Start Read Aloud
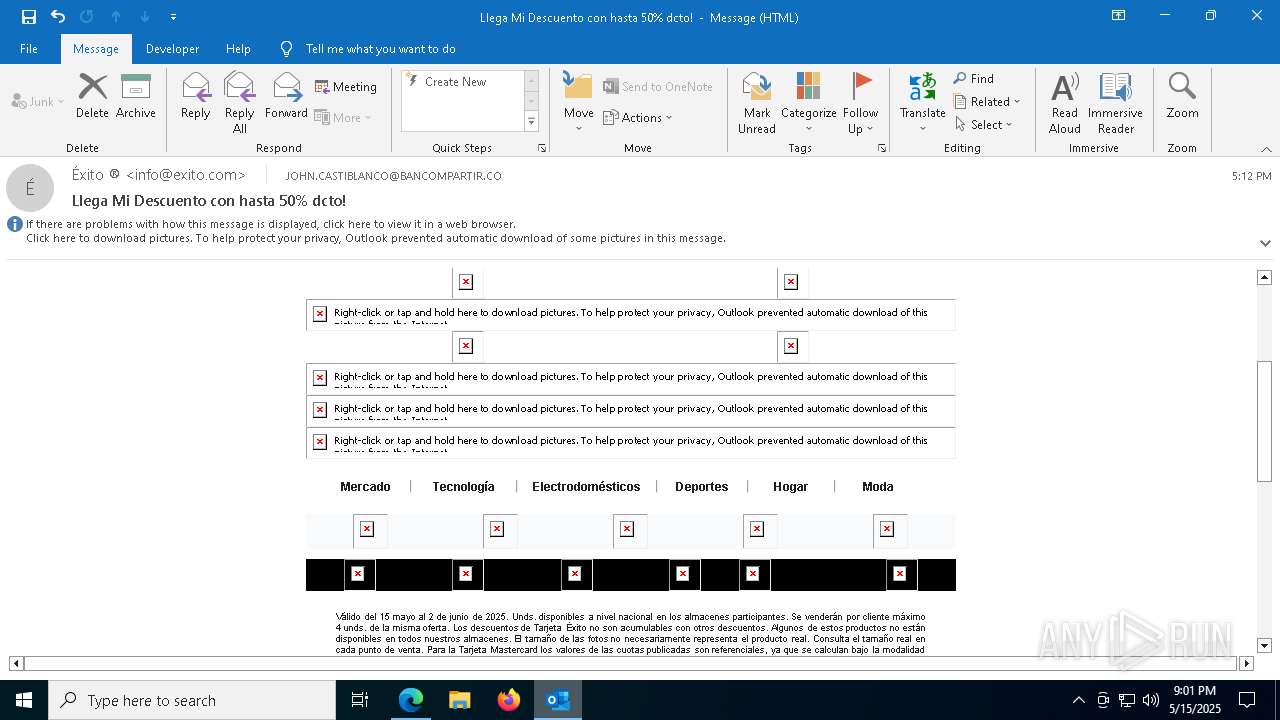The height and width of the screenshot is (720, 1280). tap(1065, 102)
